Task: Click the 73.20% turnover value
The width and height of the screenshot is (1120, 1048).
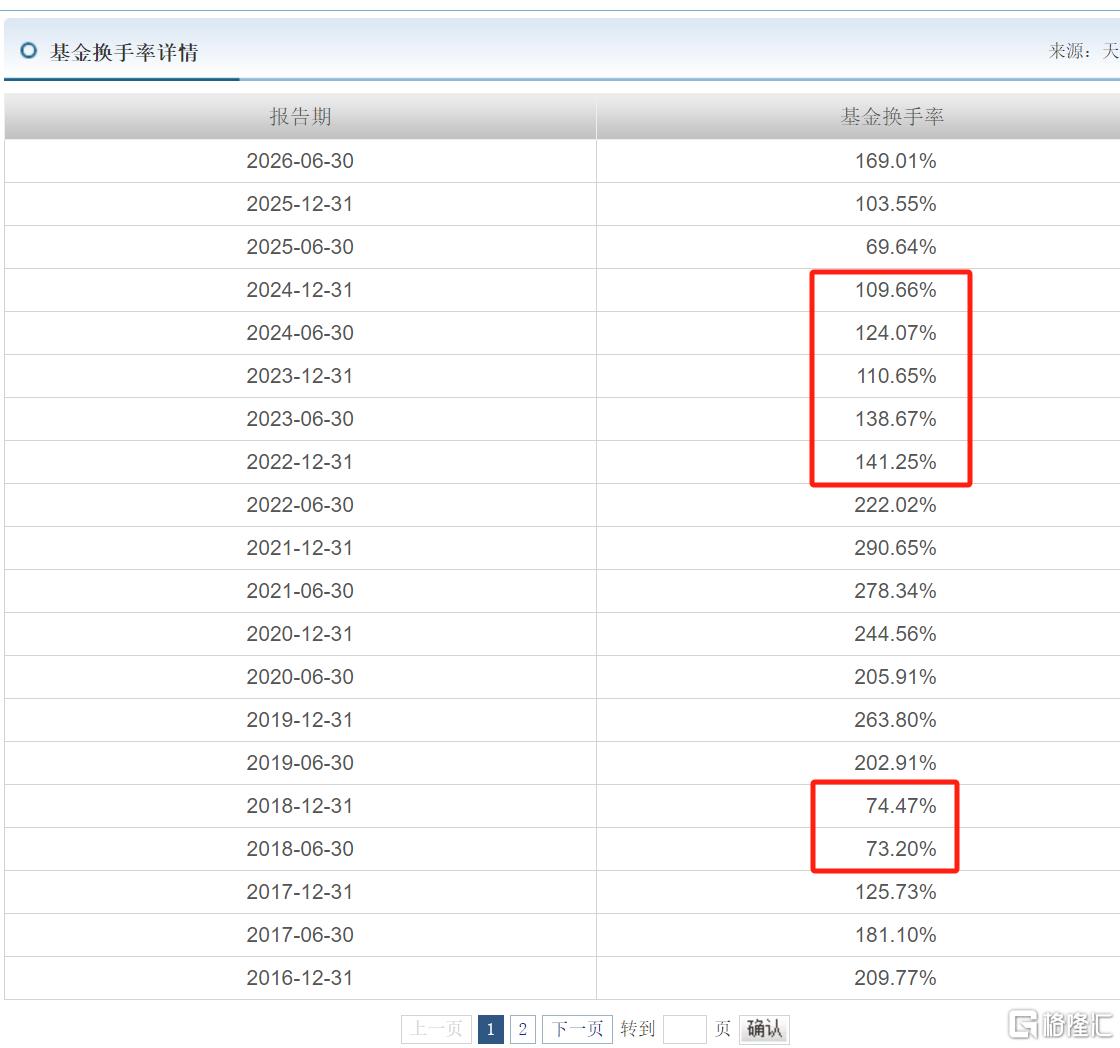Action: pos(901,849)
